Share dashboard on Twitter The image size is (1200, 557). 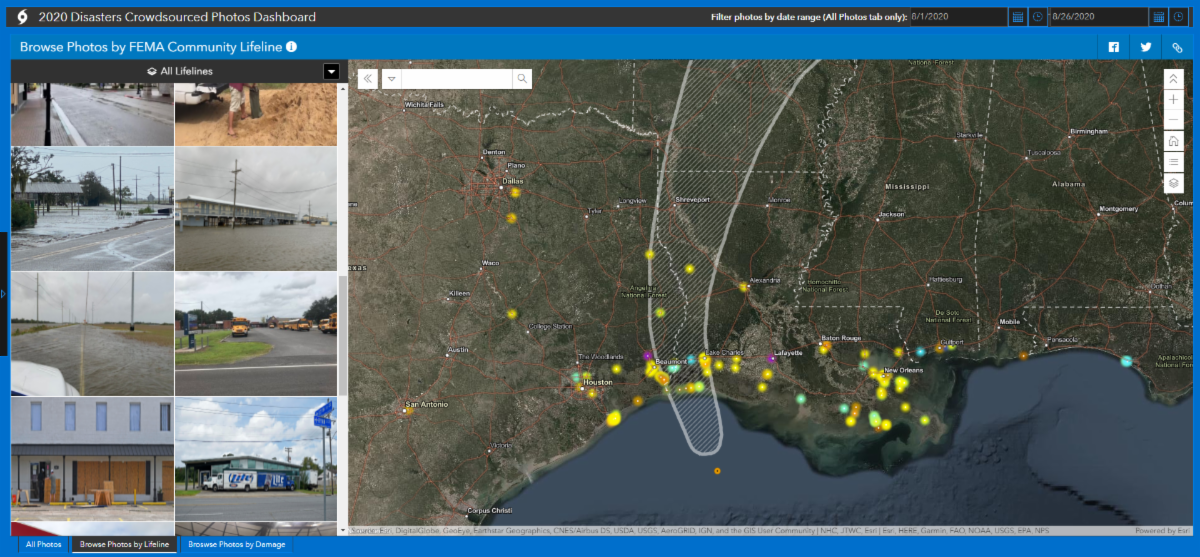(x=1146, y=47)
